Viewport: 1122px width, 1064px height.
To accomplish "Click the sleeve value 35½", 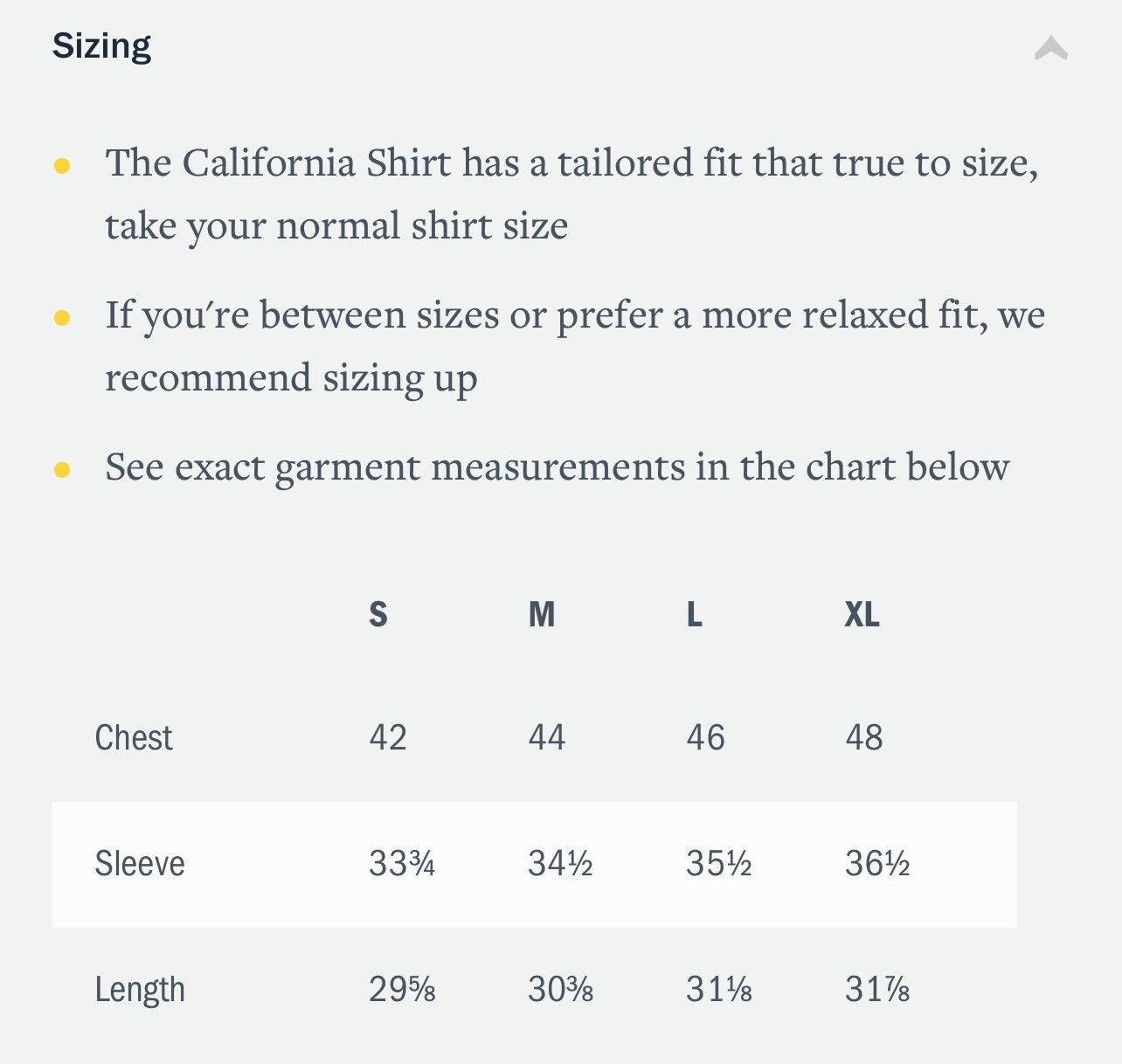I will tap(719, 864).
